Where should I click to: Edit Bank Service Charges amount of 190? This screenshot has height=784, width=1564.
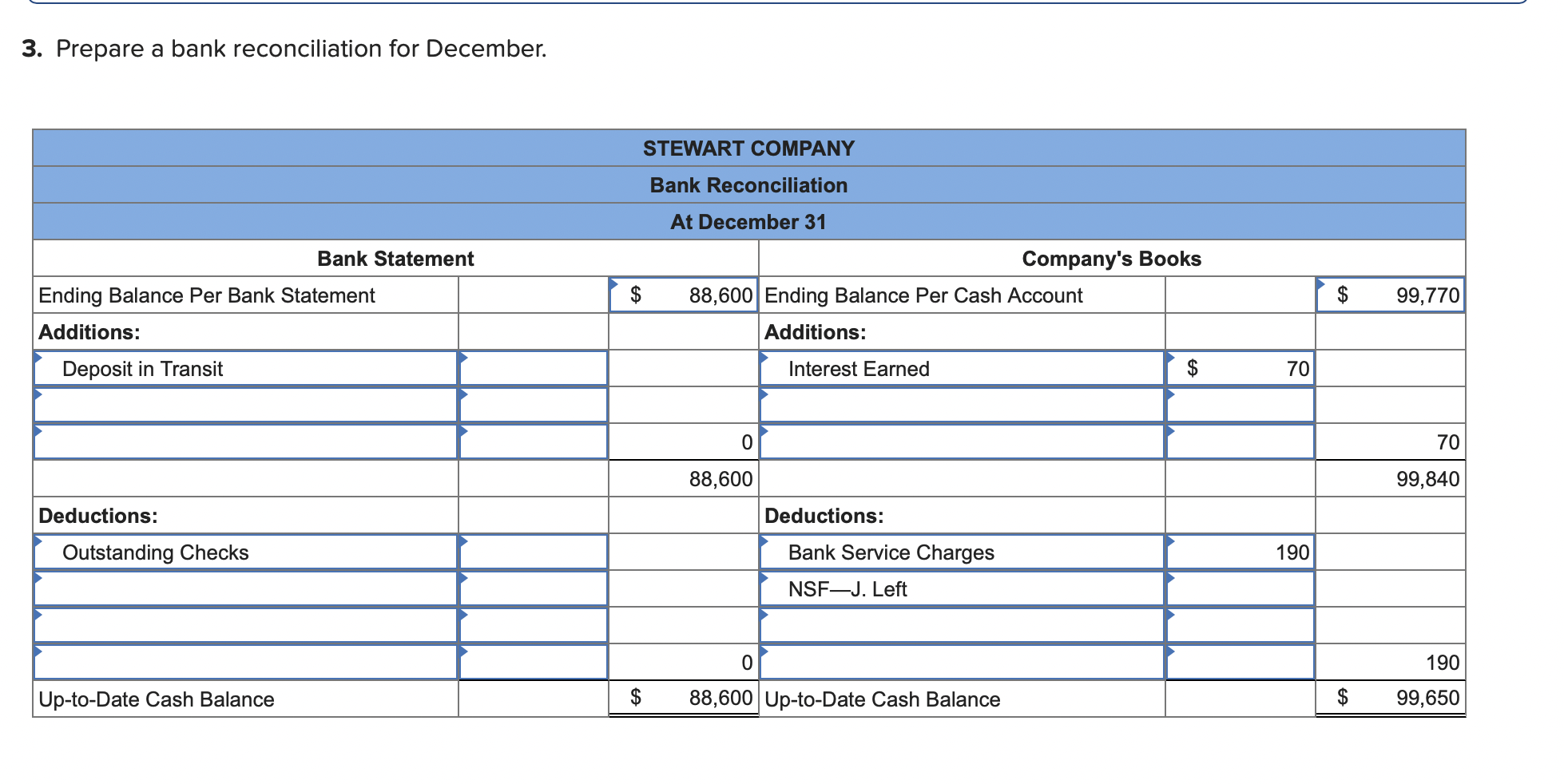pos(1240,552)
